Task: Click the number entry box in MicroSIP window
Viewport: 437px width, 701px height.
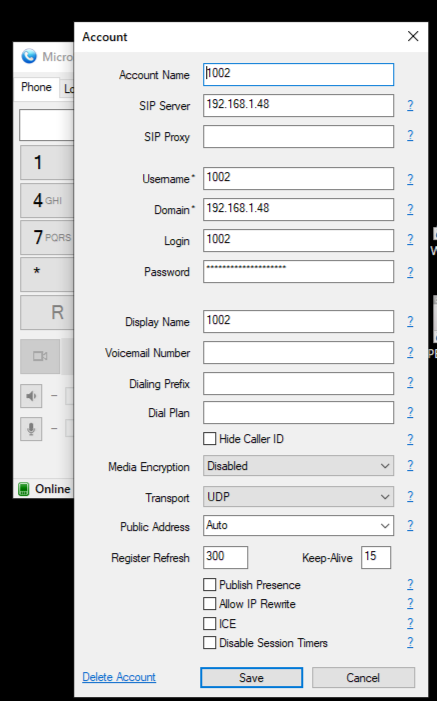Action: pyautogui.click(x=47, y=125)
